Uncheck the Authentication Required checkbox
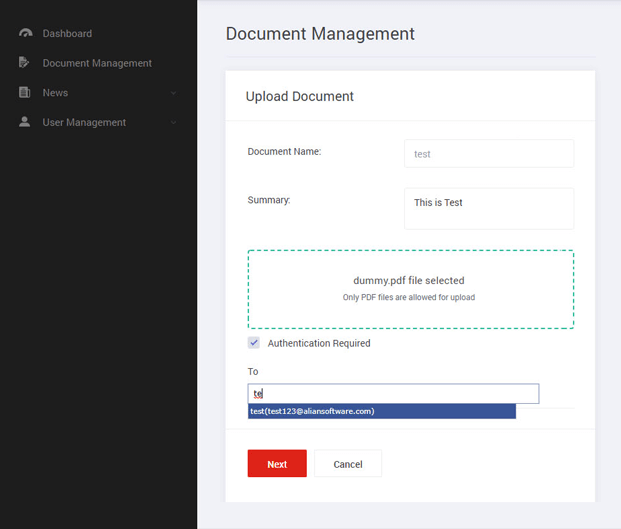The width and height of the screenshot is (621, 529). [x=253, y=343]
